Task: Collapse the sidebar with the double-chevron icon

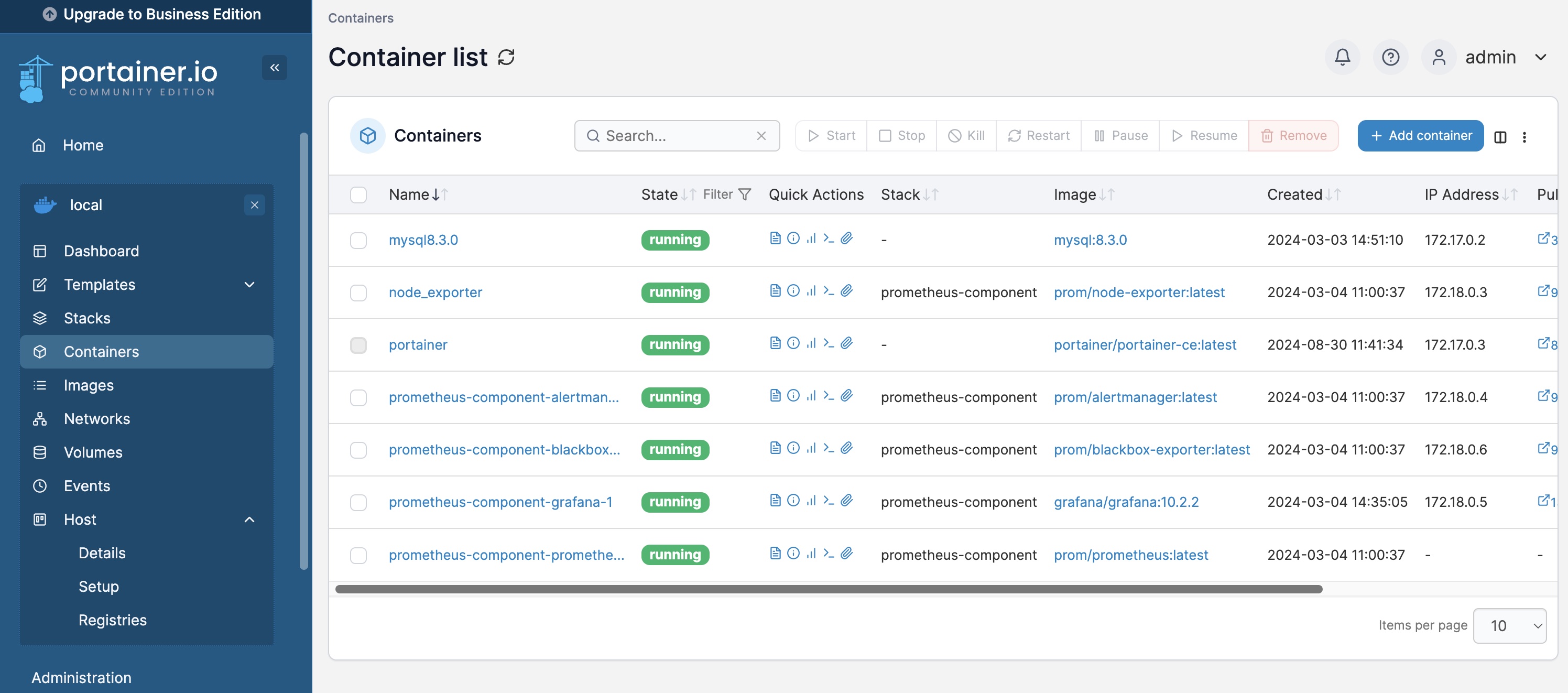Action: pos(275,68)
